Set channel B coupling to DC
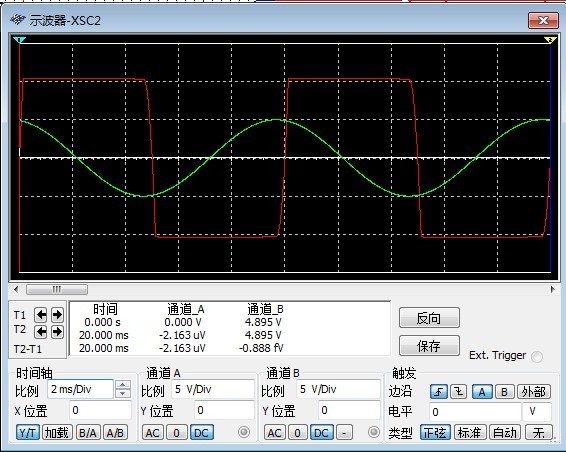This screenshot has width=566, height=452. [x=321, y=433]
